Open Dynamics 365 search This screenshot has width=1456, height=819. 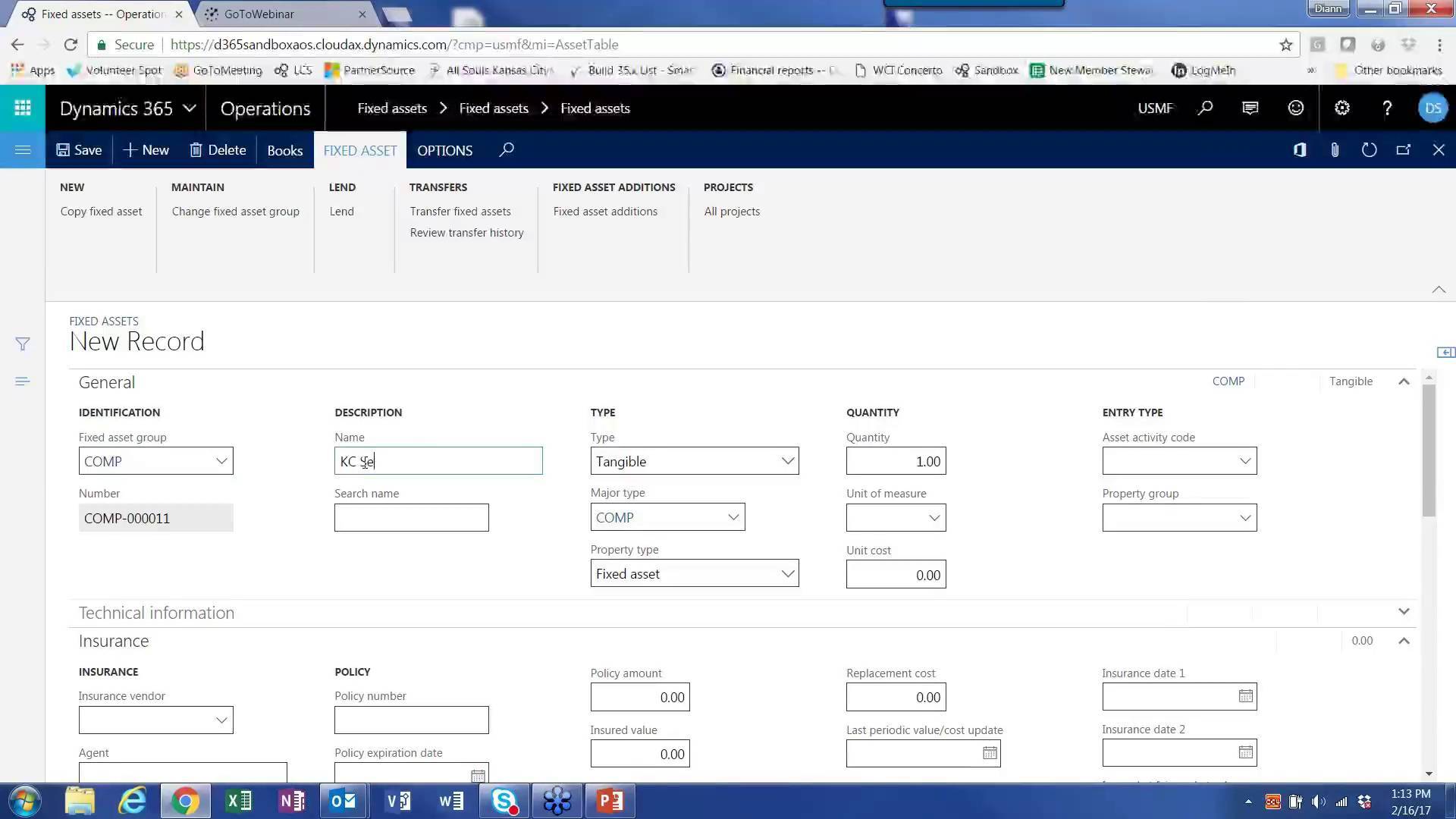(x=1204, y=108)
